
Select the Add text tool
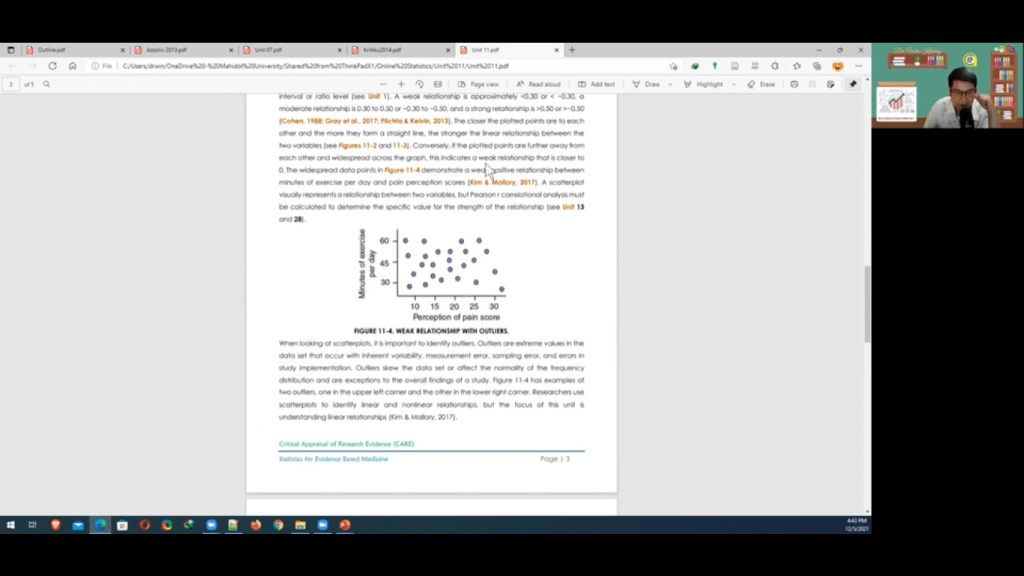596,84
